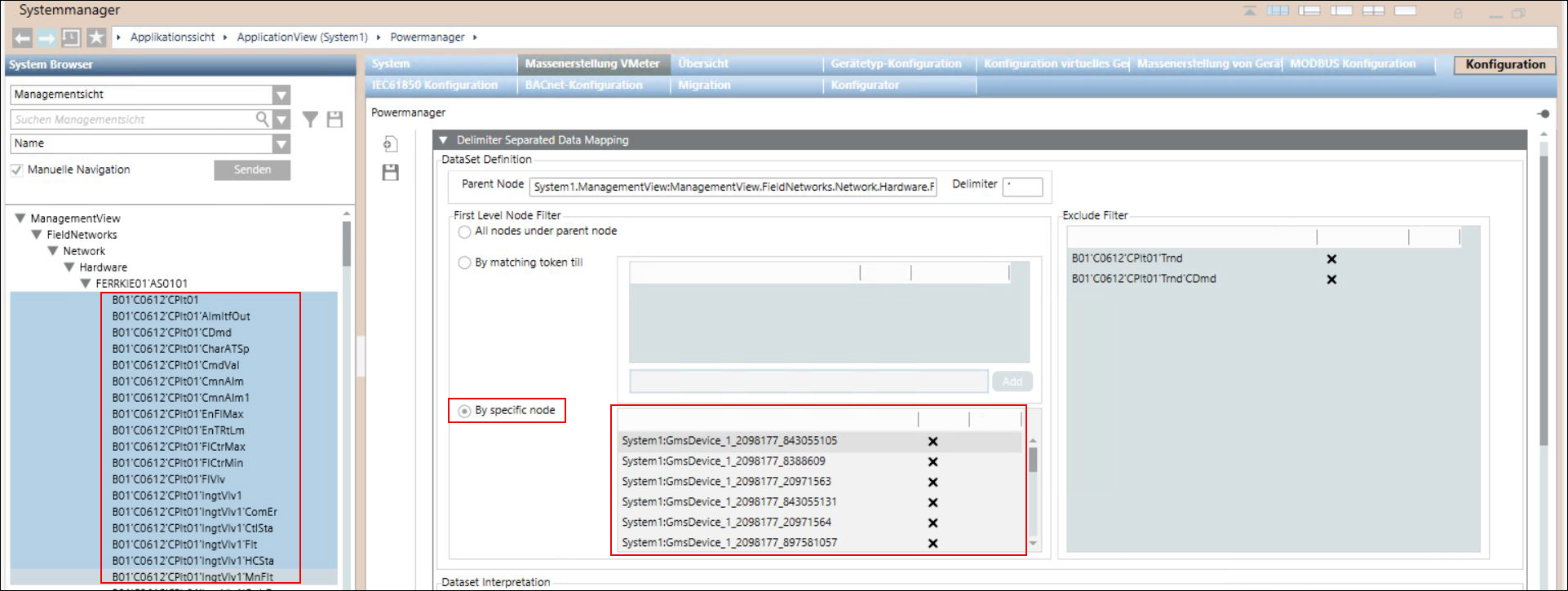Remove node GmsDevice_1_2098177_8388609 with its X
This screenshot has height=591, width=1568.
[932, 462]
